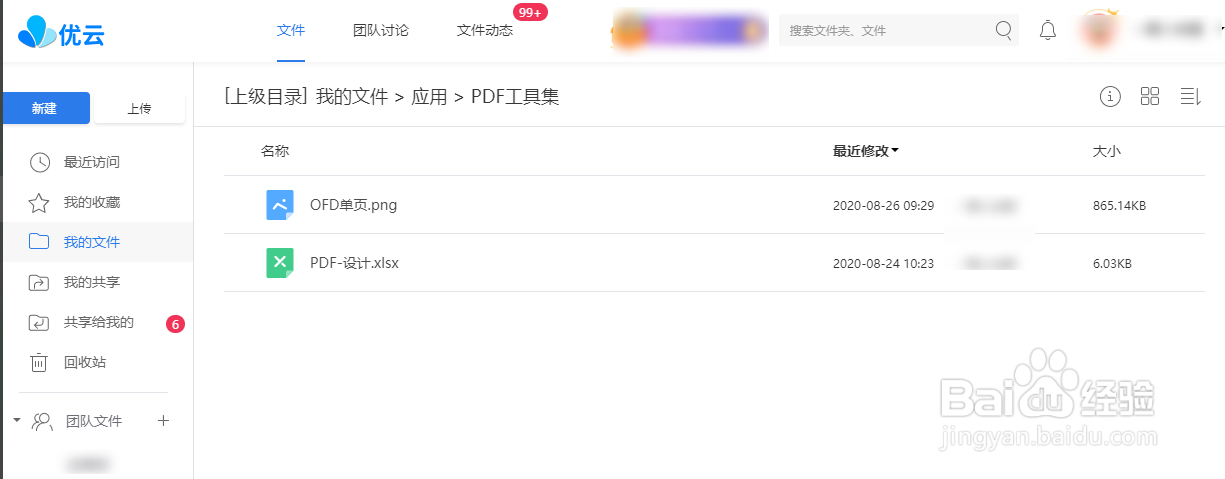Add a new team folder with the plus icon
Image resolution: width=1225 pixels, height=479 pixels.
coord(164,421)
